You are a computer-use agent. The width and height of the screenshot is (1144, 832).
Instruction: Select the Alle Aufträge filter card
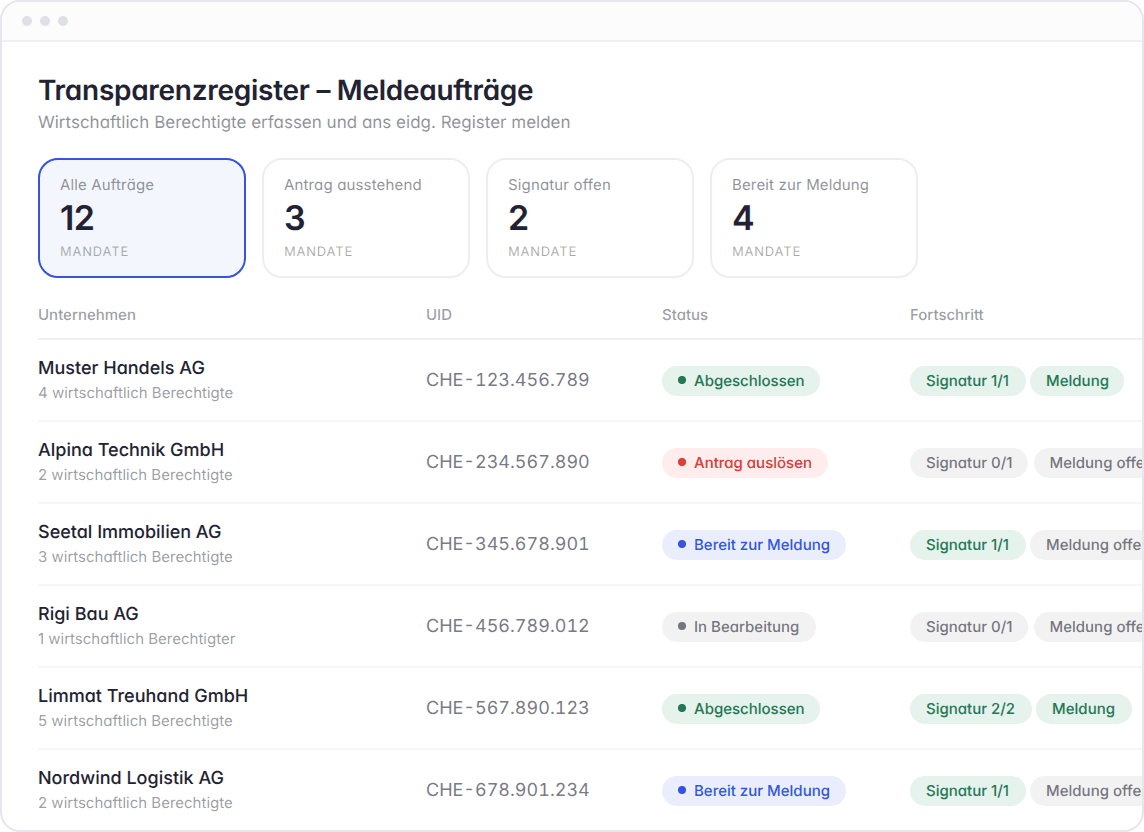click(x=142, y=217)
